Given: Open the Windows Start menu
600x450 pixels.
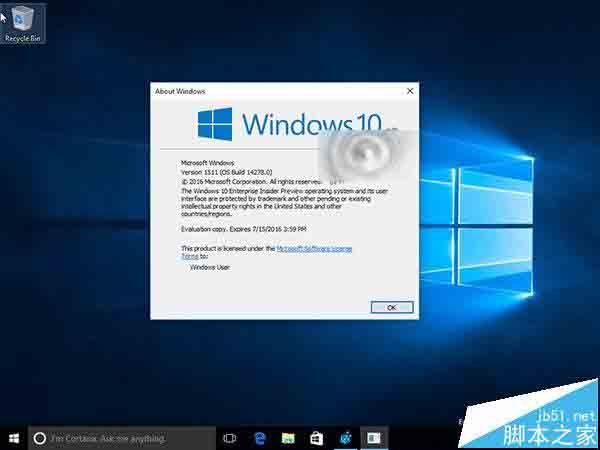Looking at the screenshot, I should 14,439.
